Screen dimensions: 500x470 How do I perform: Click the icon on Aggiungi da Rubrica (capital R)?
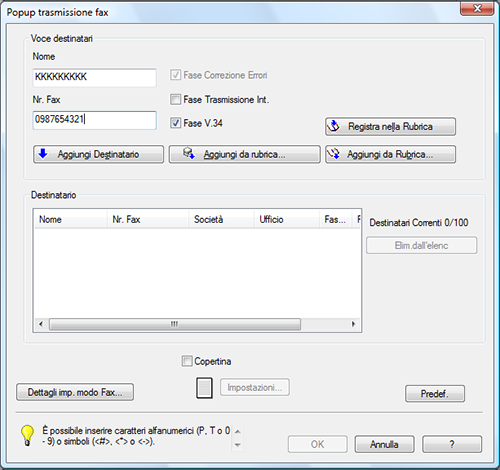(x=333, y=154)
